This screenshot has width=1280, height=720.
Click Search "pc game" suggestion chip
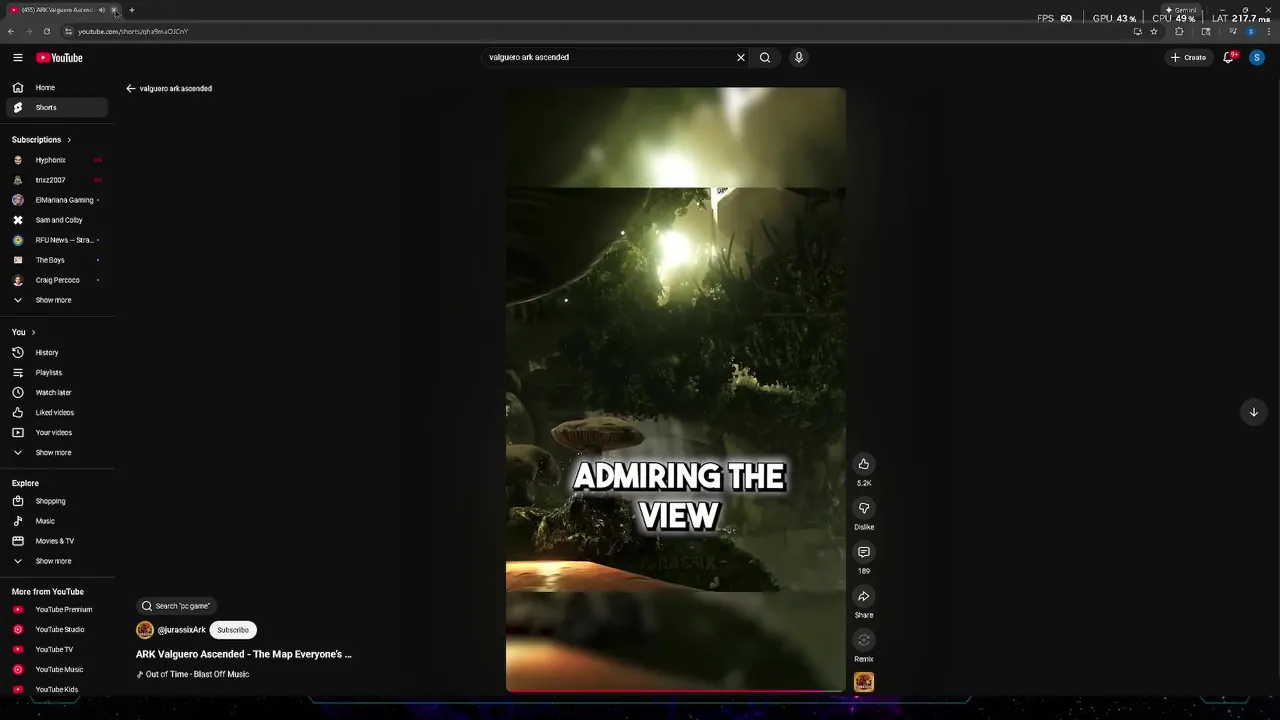point(176,606)
